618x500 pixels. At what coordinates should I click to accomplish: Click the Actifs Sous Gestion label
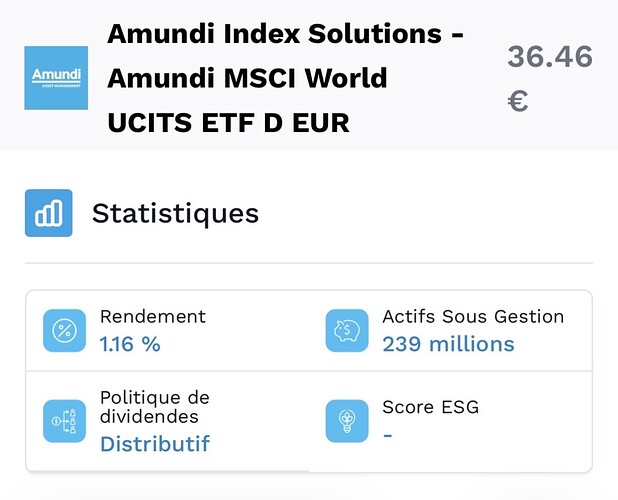coord(473,317)
